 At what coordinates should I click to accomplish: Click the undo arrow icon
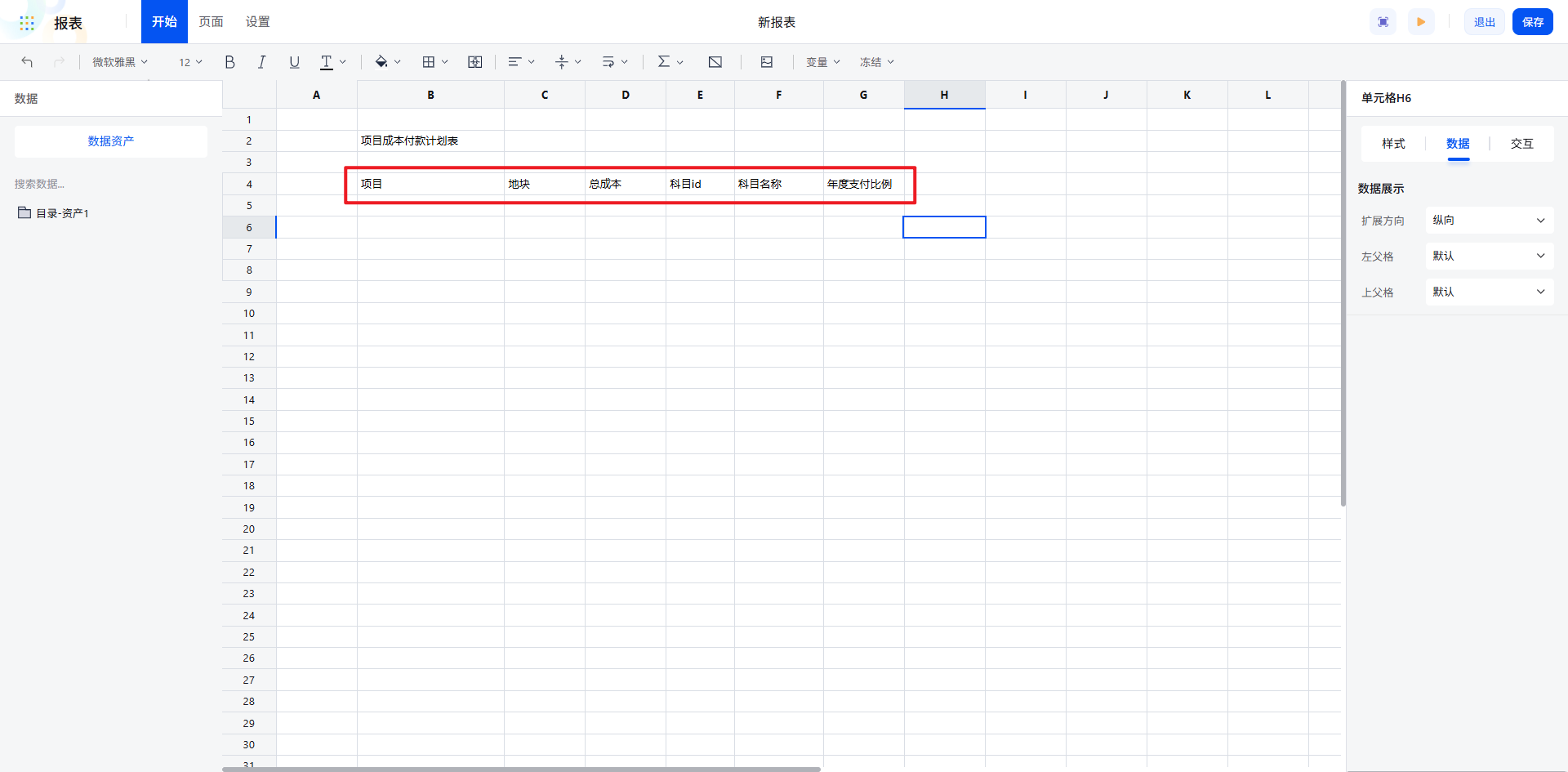point(27,62)
